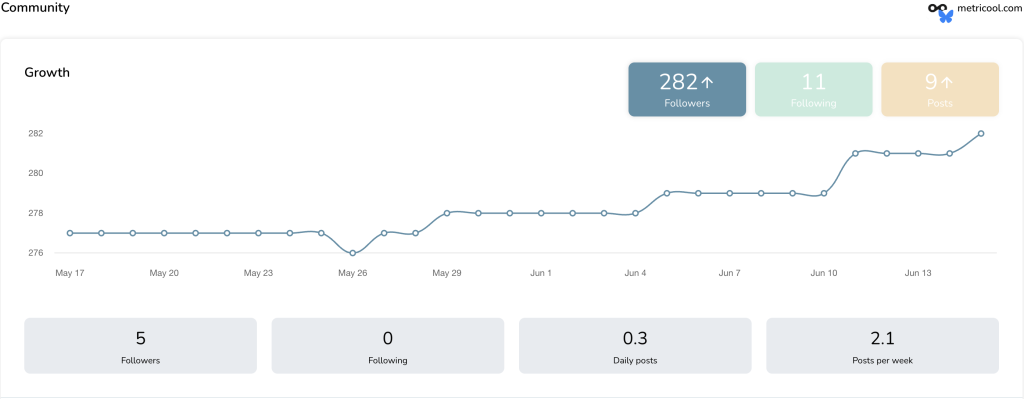Viewport: 1024px width, 399px height.
Task: Toggle the Following series card showing 11
Action: 814,89
